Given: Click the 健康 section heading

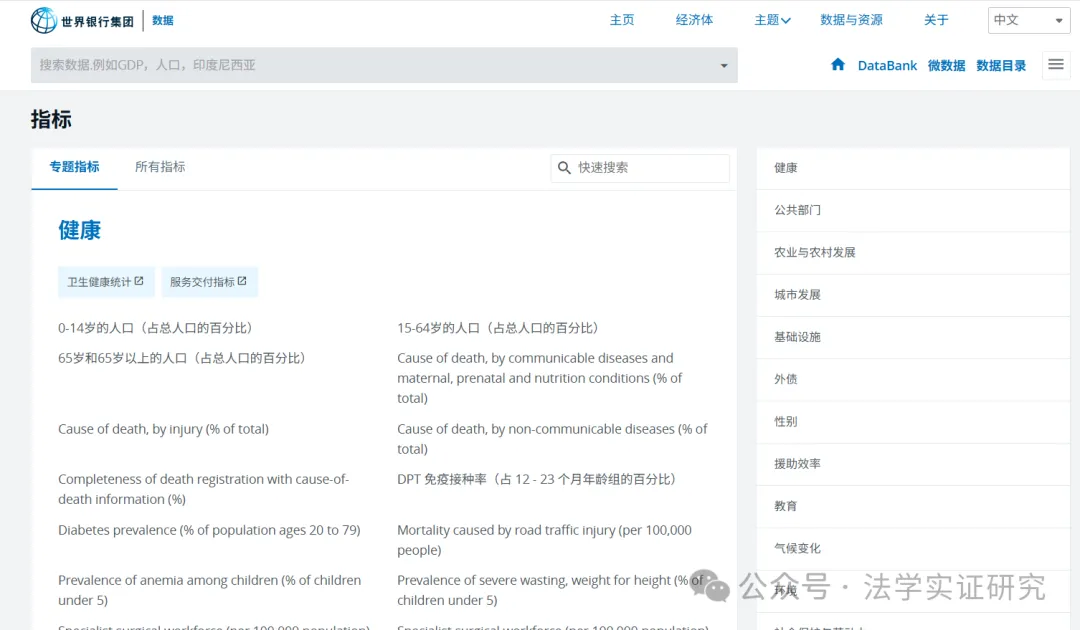Looking at the screenshot, I should click(x=79, y=230).
